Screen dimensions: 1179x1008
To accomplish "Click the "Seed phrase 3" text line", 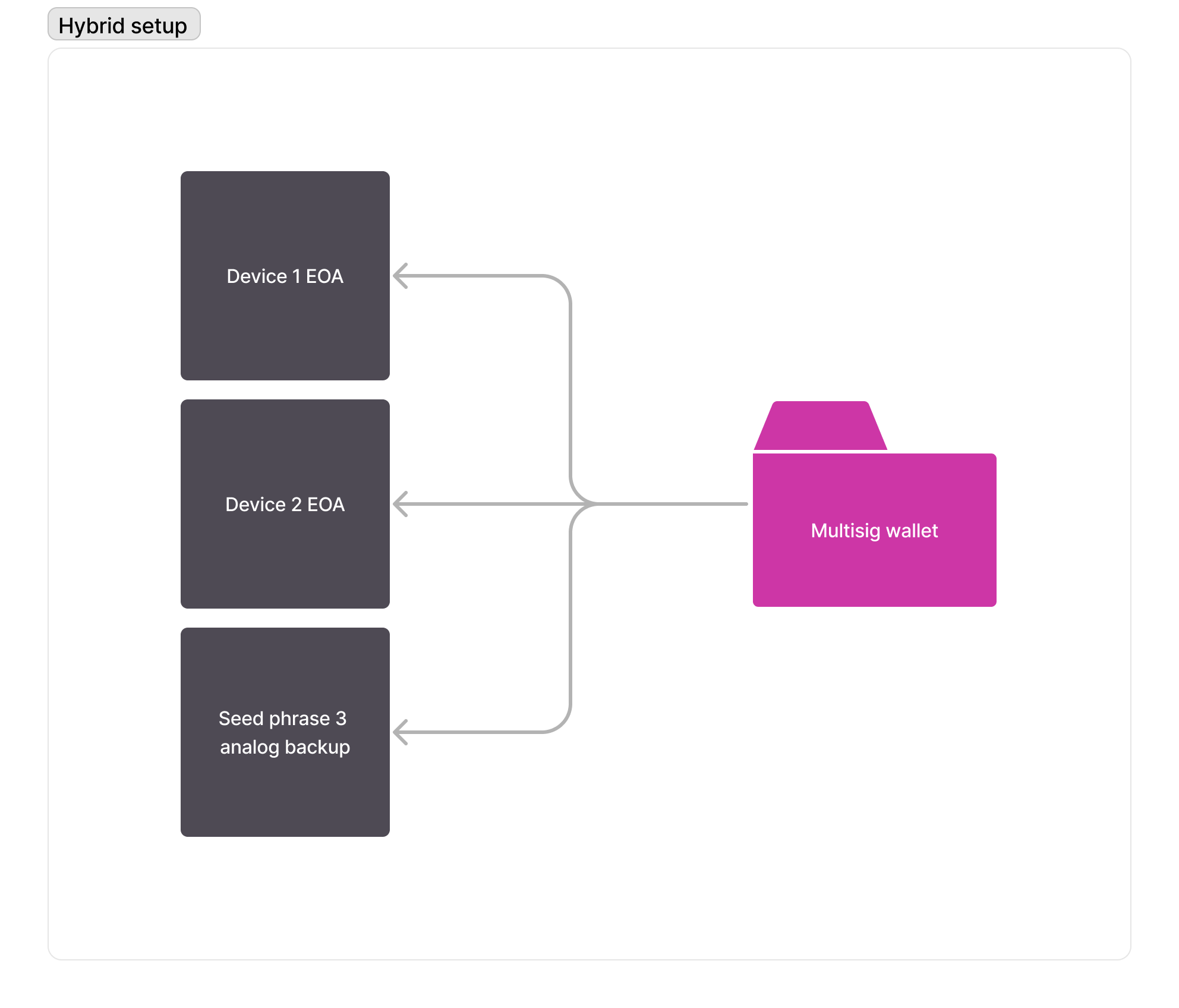I will pyautogui.click(x=282, y=719).
